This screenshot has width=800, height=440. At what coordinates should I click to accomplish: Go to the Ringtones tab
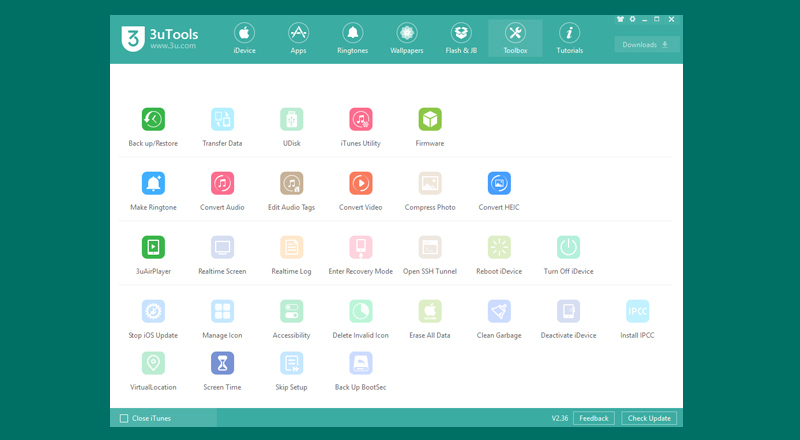coord(352,38)
